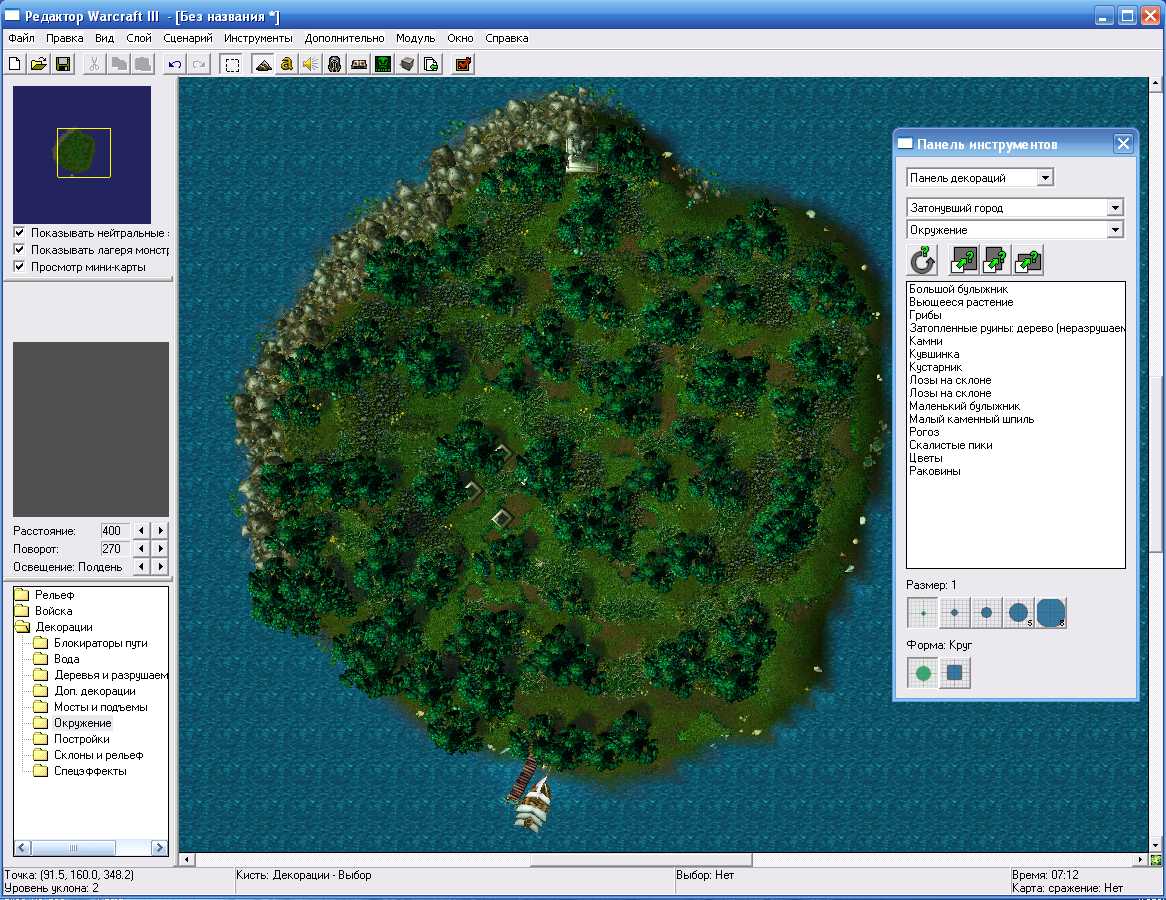Select the Окружение folder in the tree
1166x900 pixels.
(x=83, y=723)
